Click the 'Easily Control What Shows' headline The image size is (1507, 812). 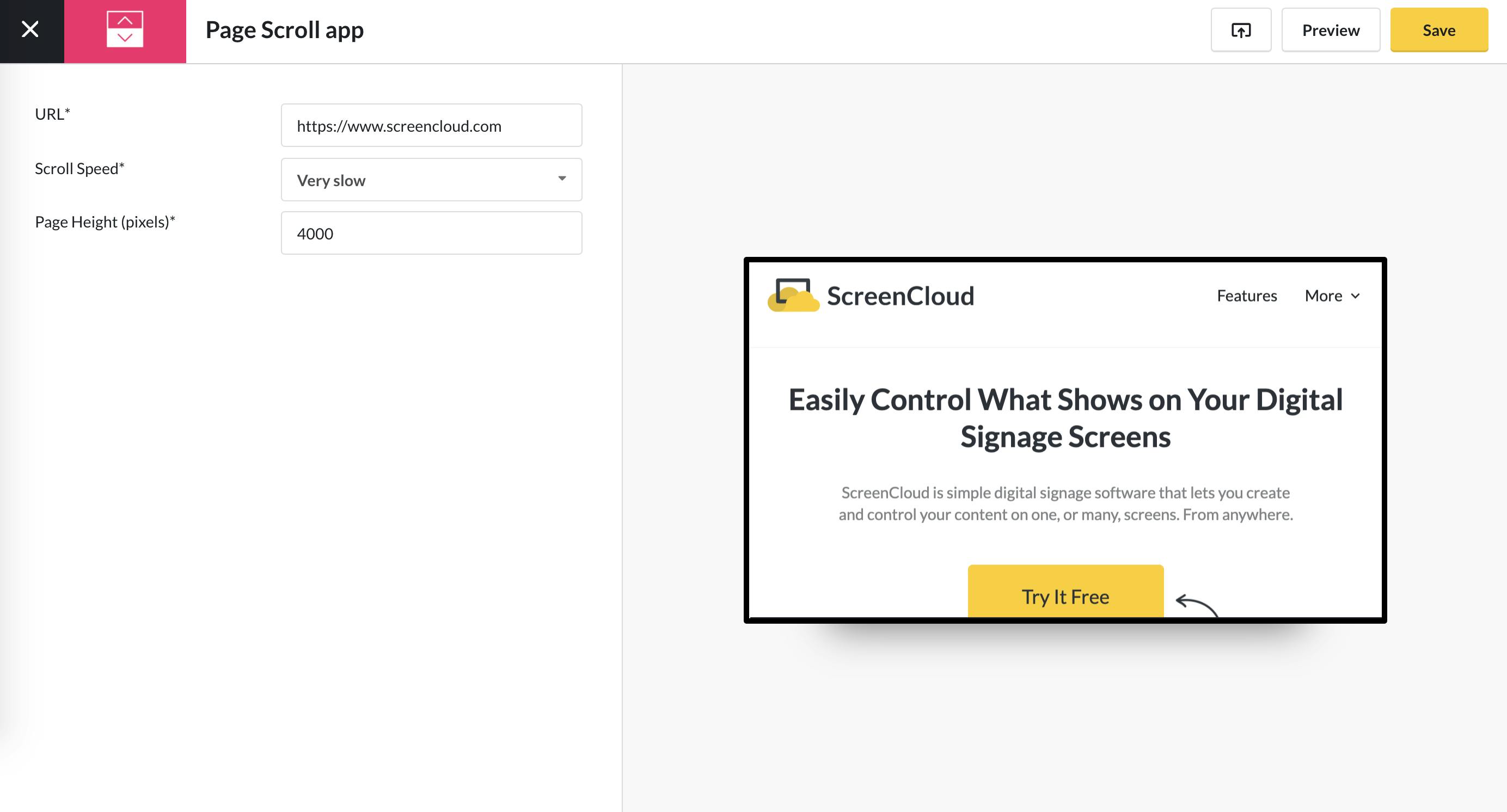1065,418
